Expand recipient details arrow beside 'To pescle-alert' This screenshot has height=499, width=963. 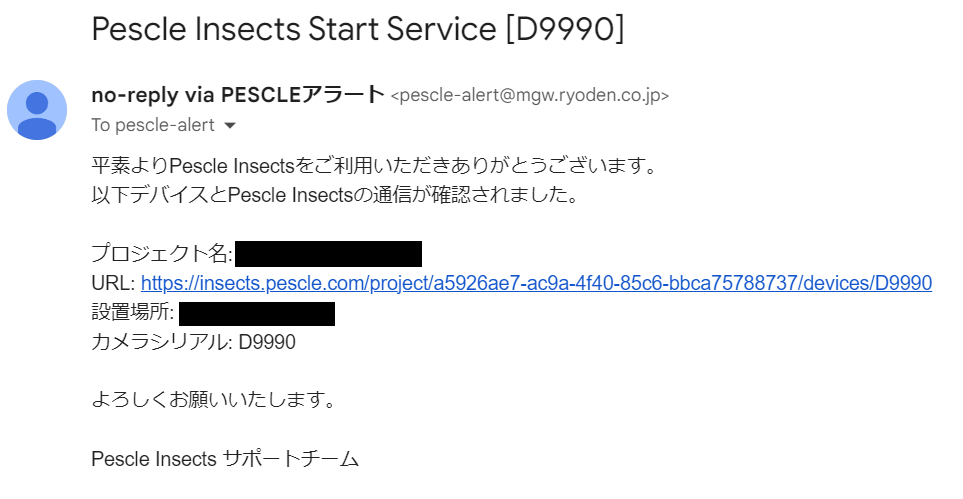pos(230,126)
